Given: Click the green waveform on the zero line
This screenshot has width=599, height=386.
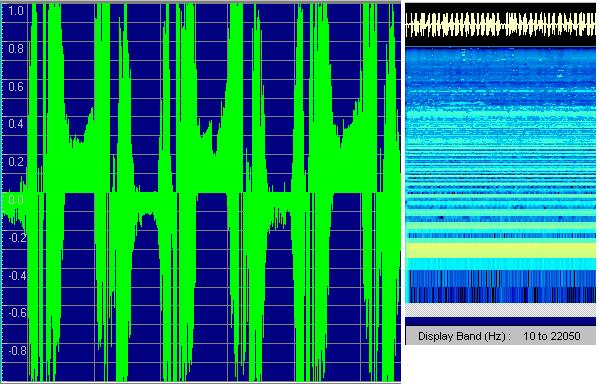Looking at the screenshot, I should click(202, 193).
